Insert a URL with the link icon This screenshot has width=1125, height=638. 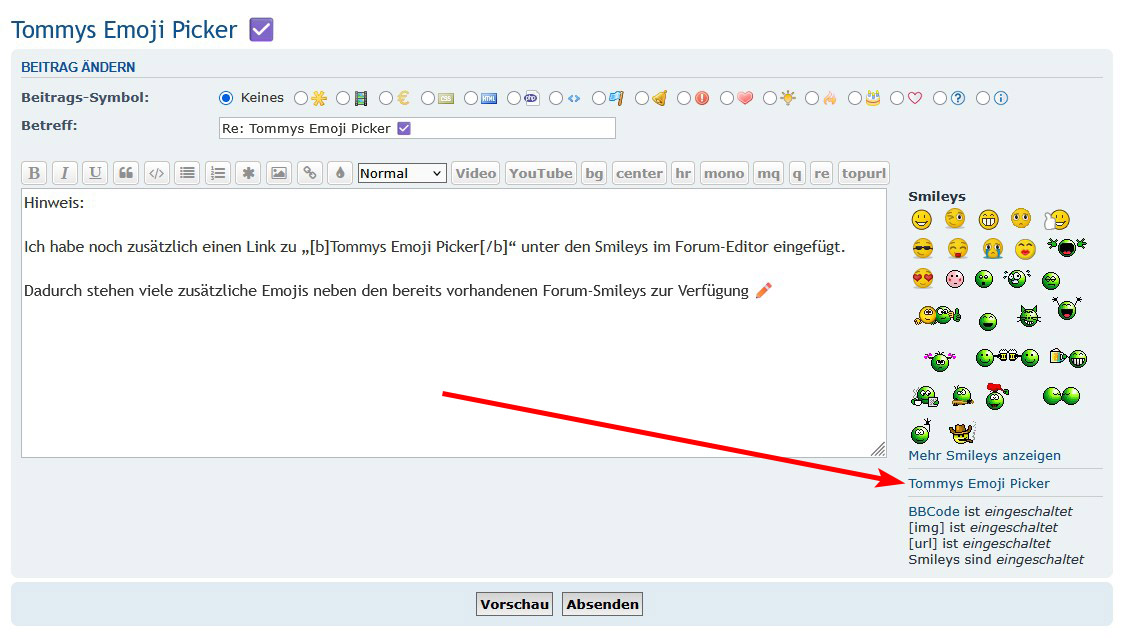coord(310,173)
